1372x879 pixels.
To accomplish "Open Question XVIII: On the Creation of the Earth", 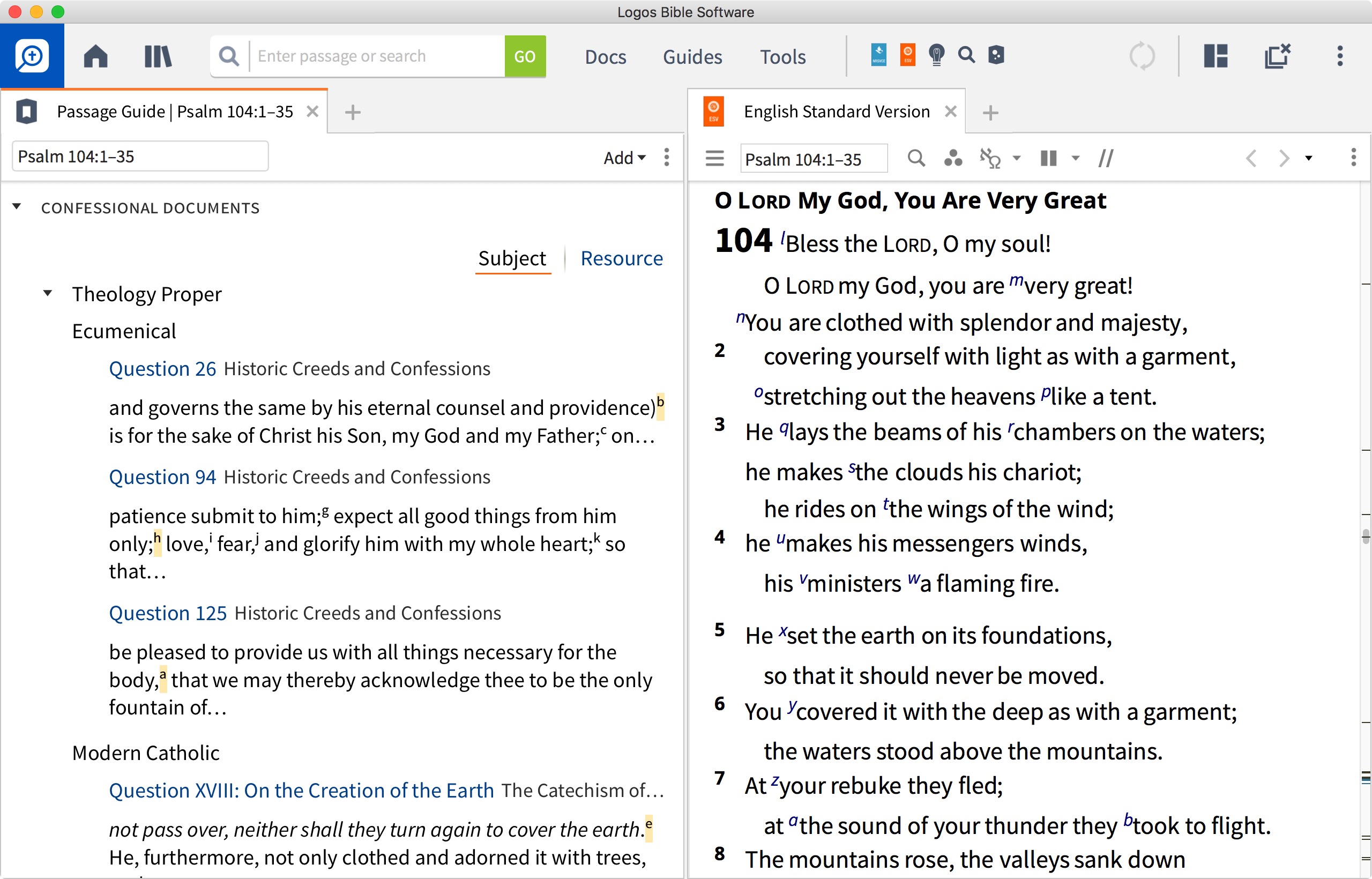I will pyautogui.click(x=301, y=791).
